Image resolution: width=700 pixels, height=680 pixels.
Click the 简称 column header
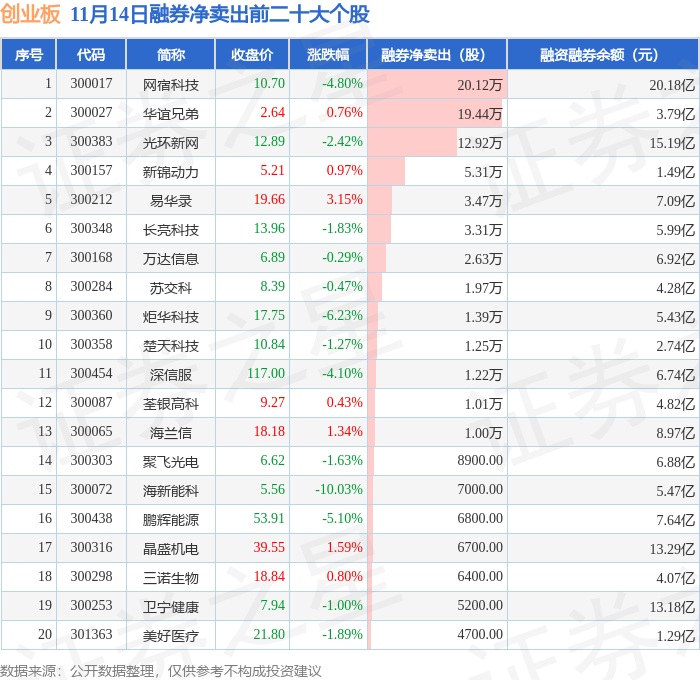[171, 54]
